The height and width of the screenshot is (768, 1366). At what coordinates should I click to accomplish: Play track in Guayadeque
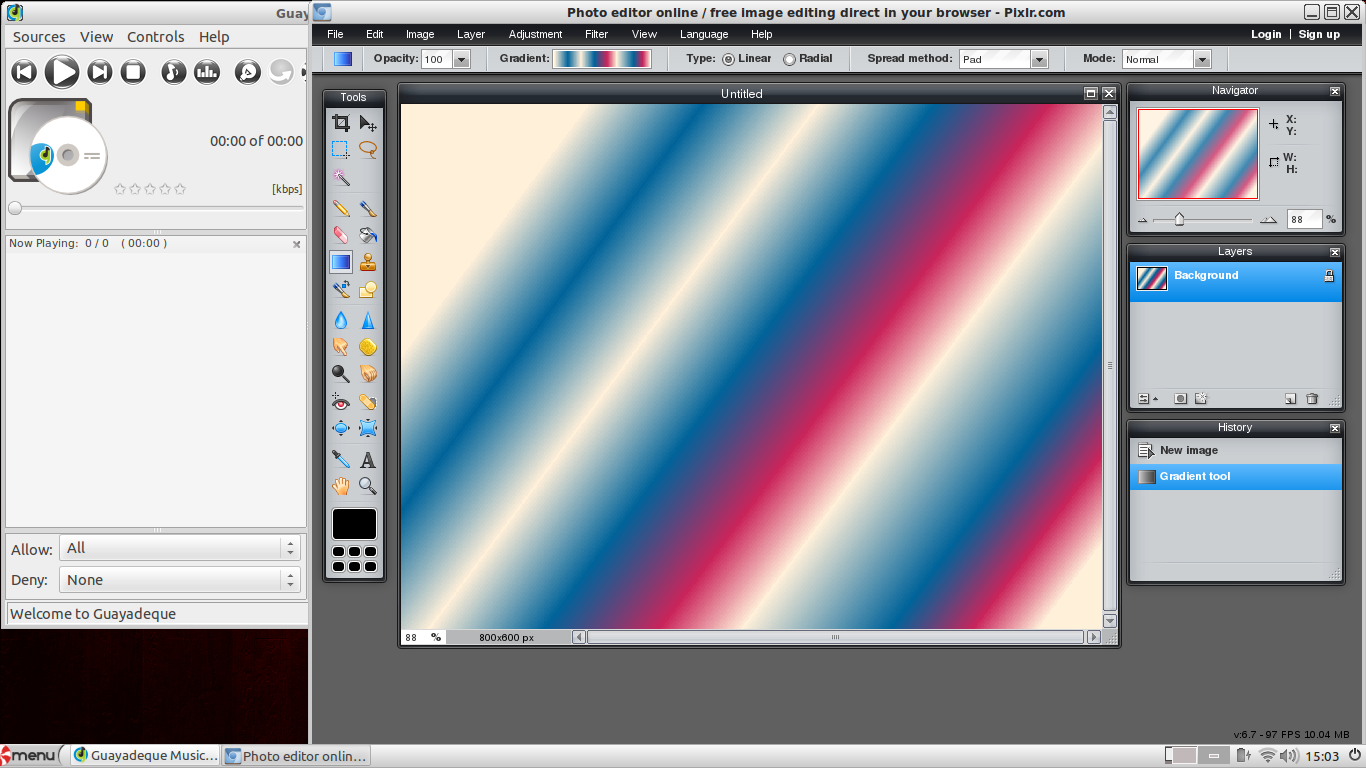(61, 72)
